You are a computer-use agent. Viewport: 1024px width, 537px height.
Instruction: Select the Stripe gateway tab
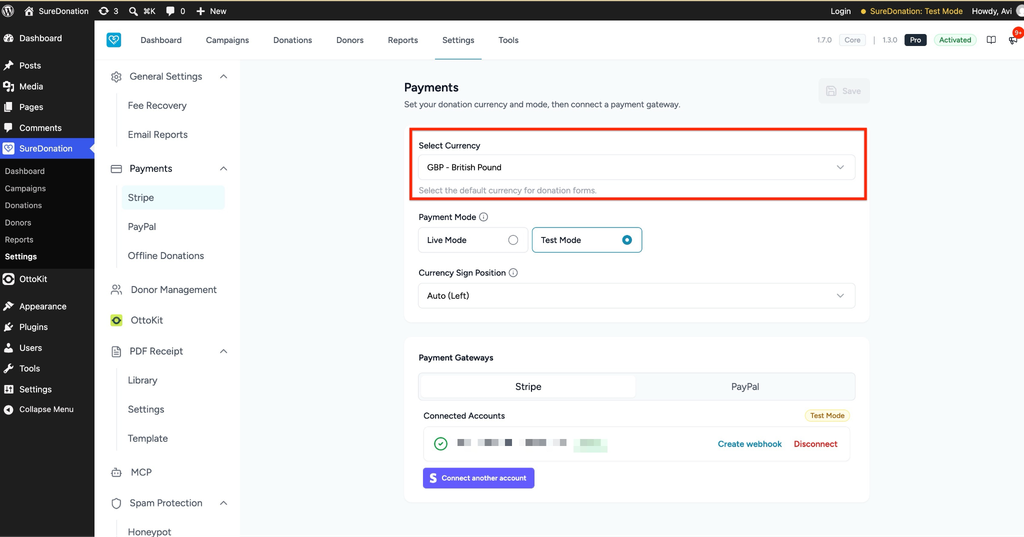pos(528,387)
